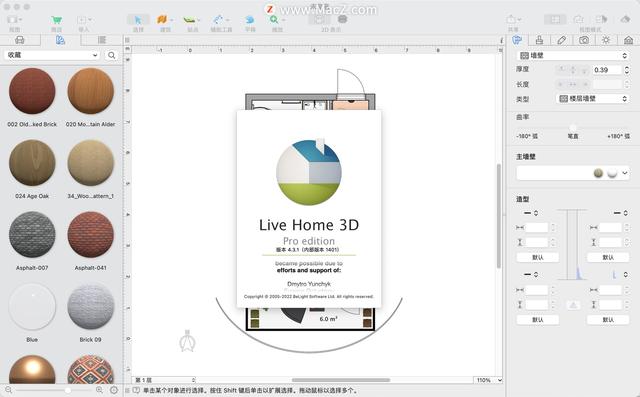
Task: Click the canvas info 'i' icon
Action: click(501, 40)
